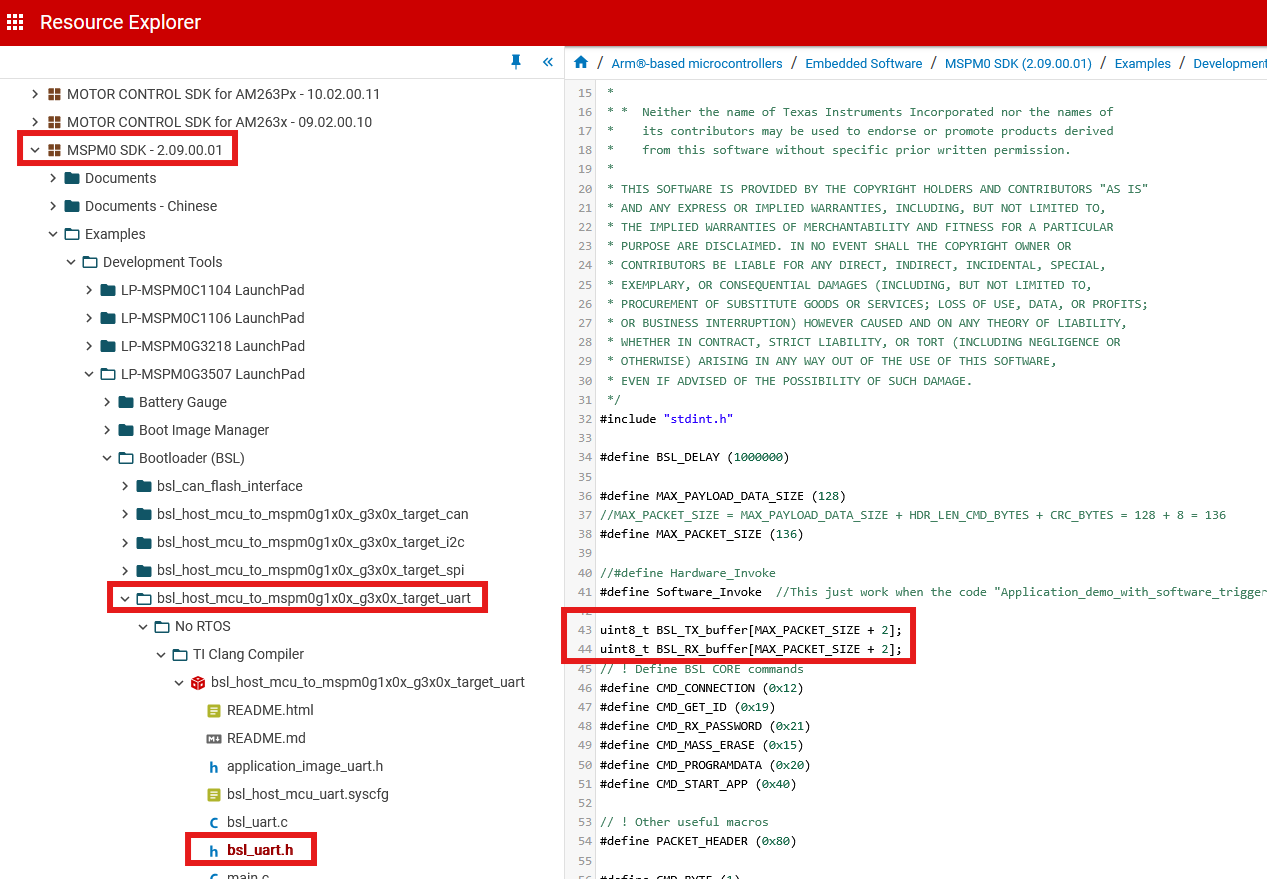Screen dimensions: 1267x879
Task: Open MSPM0 SDK (2.09.00.01) breadcrumb
Action: coord(1018,63)
